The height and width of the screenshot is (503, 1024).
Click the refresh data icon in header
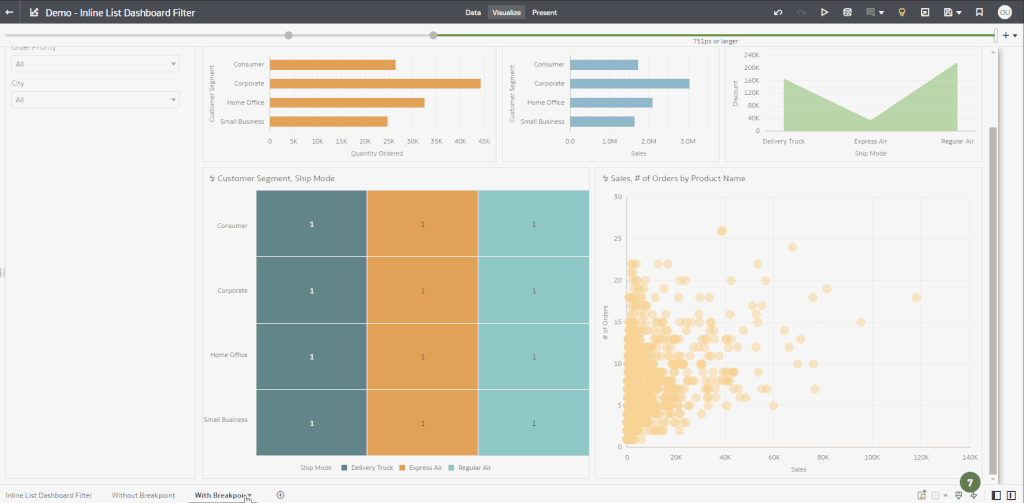pos(847,13)
